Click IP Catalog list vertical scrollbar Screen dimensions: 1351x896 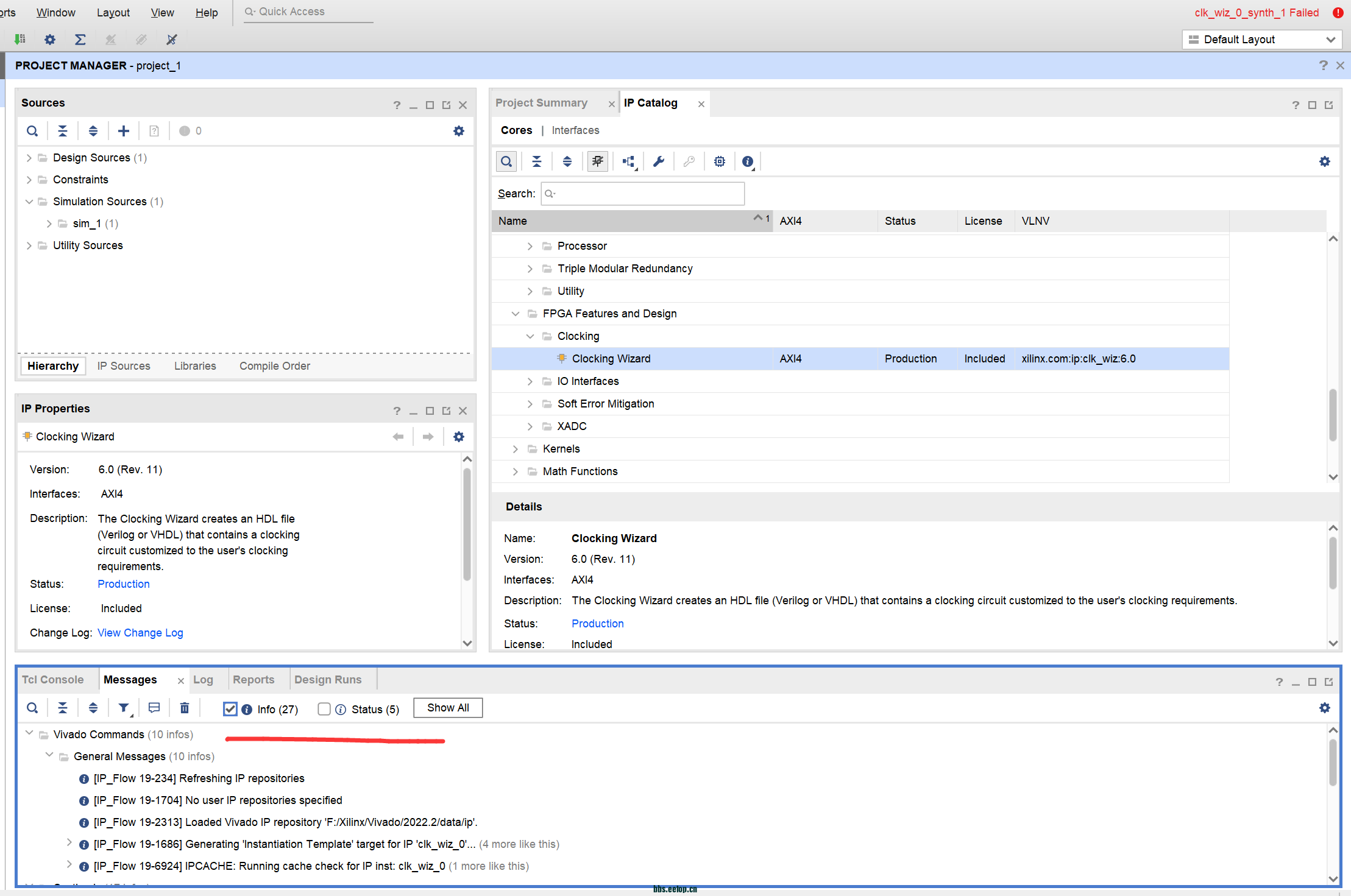pyautogui.click(x=1333, y=414)
